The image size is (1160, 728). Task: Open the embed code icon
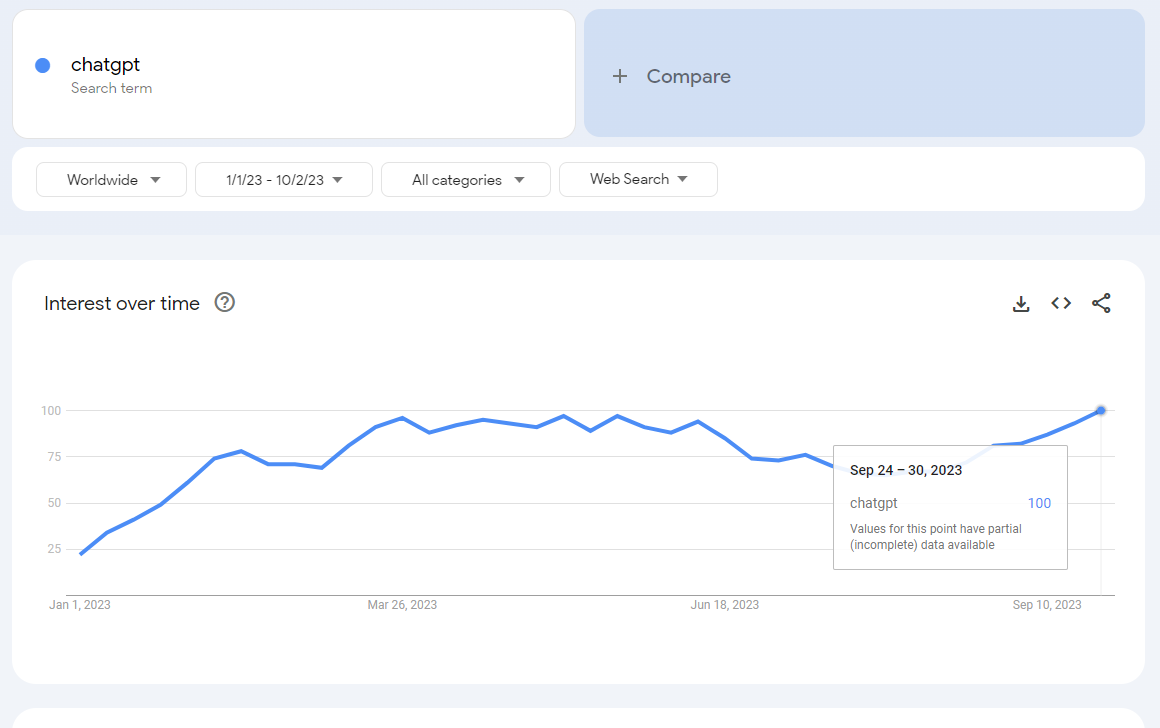(1061, 303)
